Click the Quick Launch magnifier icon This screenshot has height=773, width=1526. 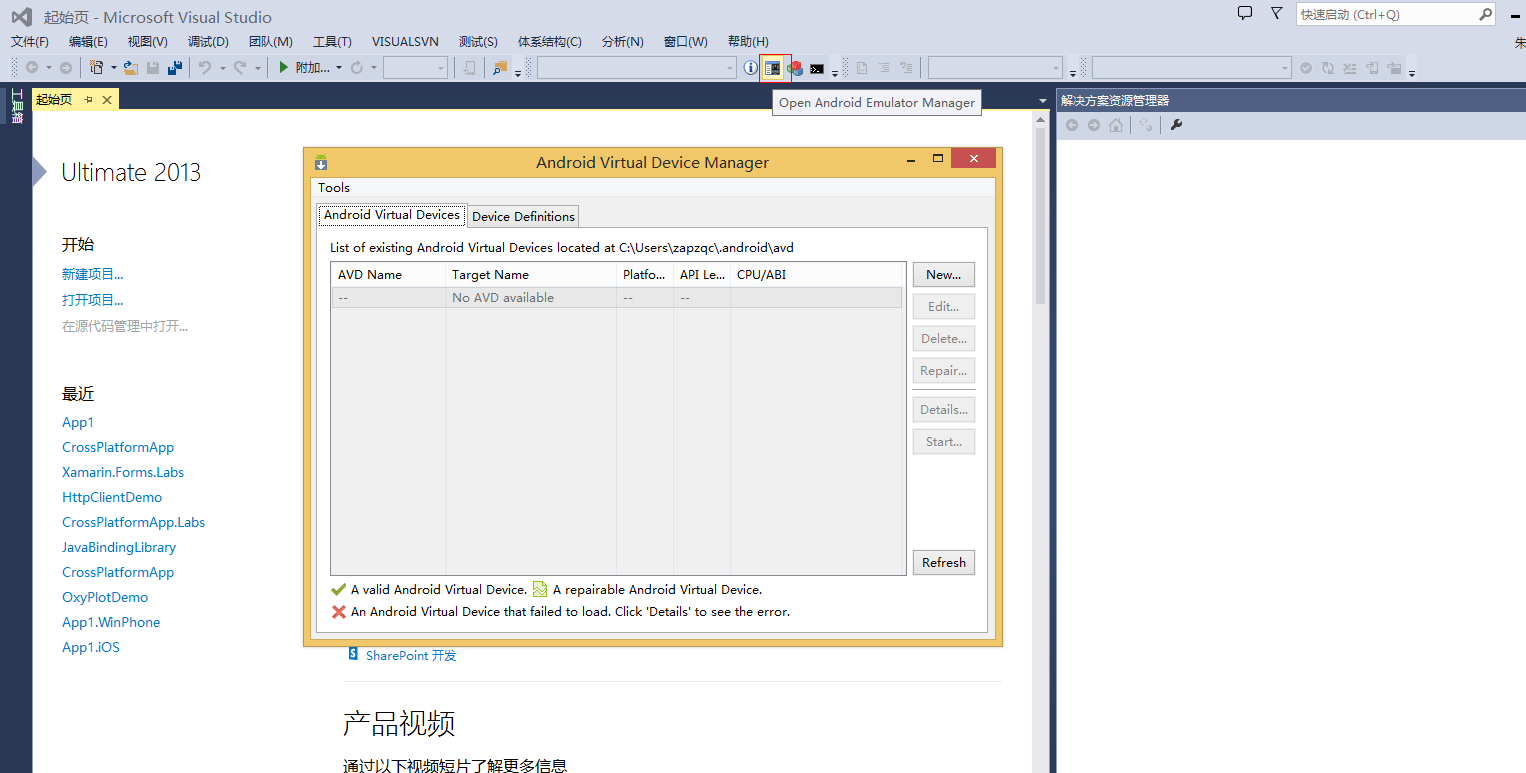[x=1485, y=15]
